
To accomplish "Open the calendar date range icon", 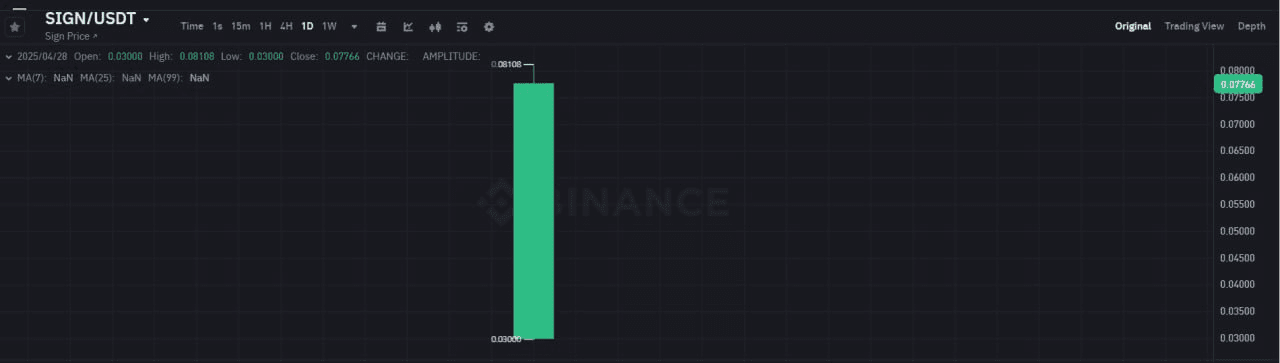I will coord(381,27).
